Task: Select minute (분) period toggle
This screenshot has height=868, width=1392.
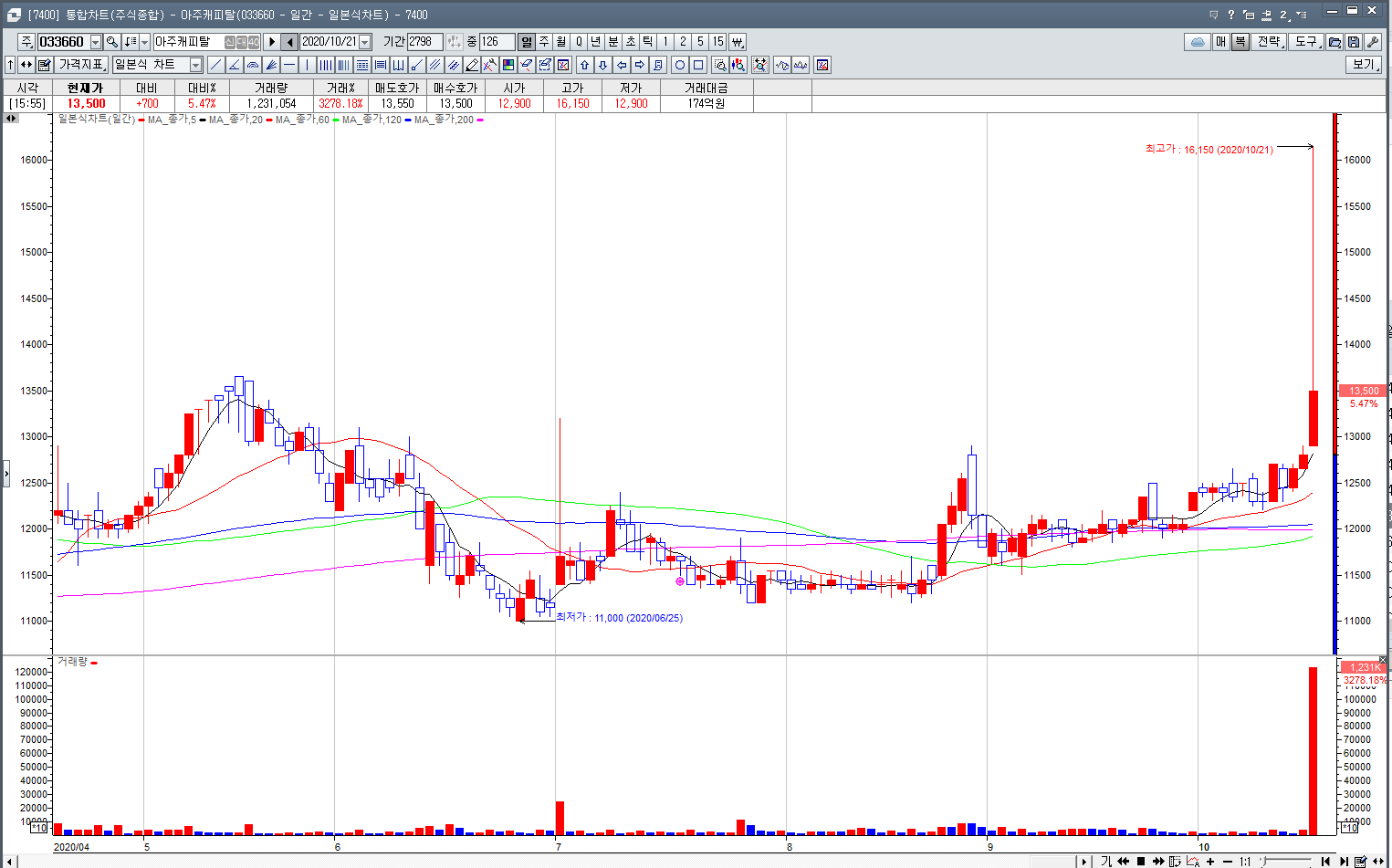Action: coord(613,42)
